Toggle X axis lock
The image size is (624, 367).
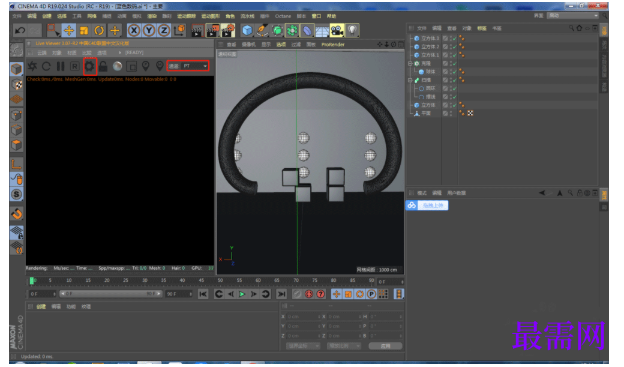coord(134,30)
